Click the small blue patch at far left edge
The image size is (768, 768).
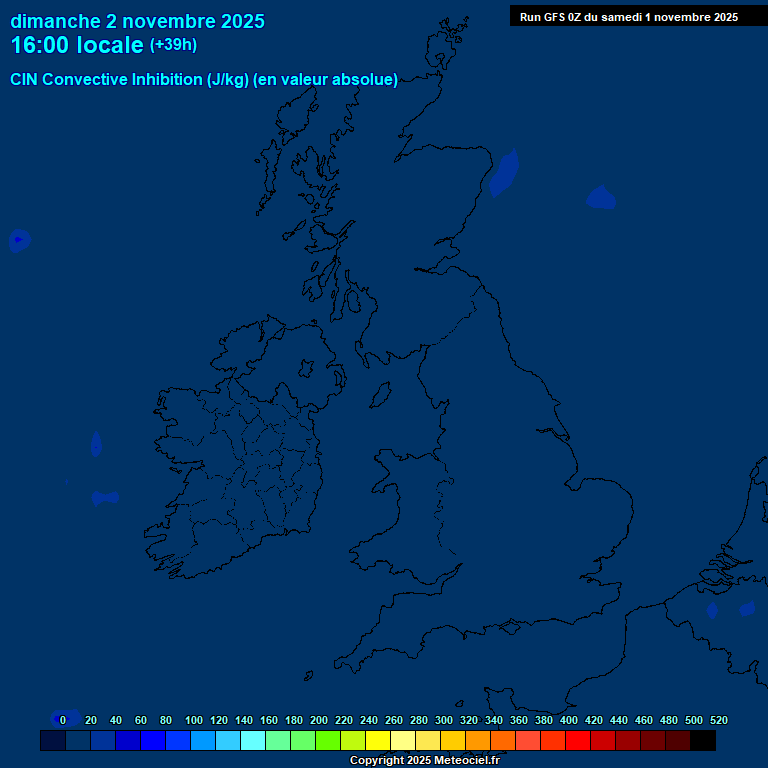(x=19, y=240)
